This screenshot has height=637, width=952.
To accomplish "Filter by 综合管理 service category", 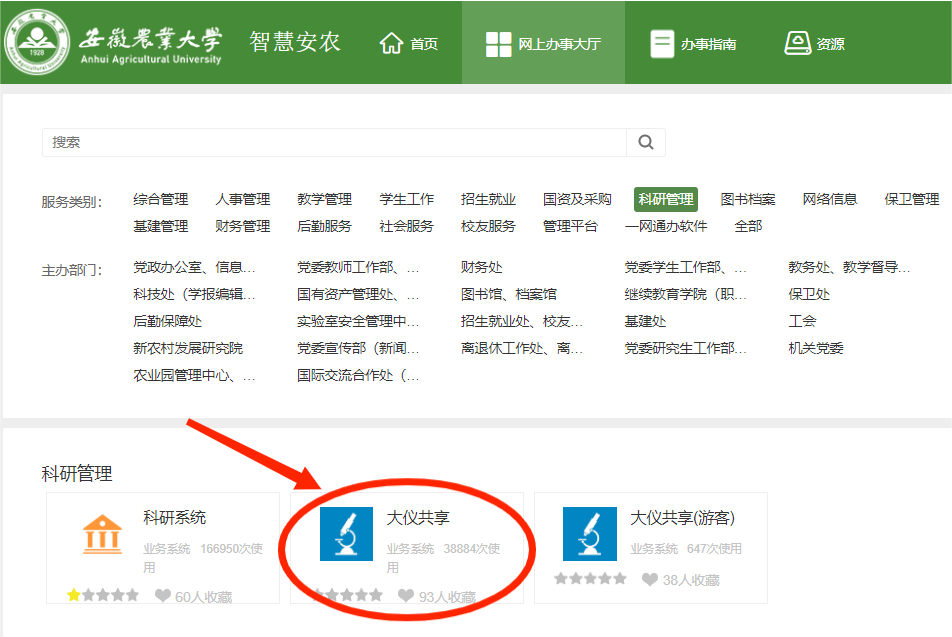I will 160,199.
